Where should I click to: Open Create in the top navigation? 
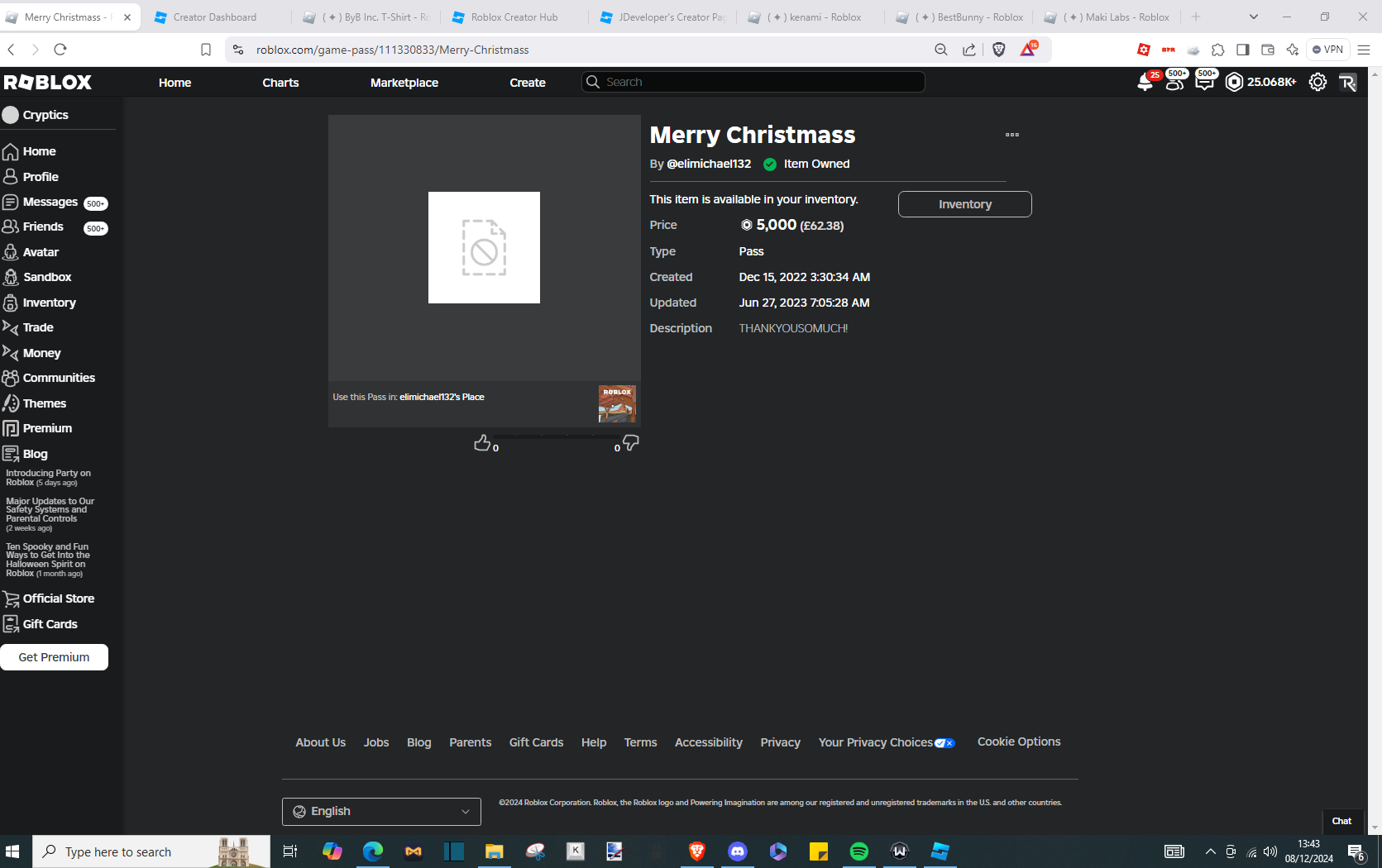pyautogui.click(x=528, y=83)
